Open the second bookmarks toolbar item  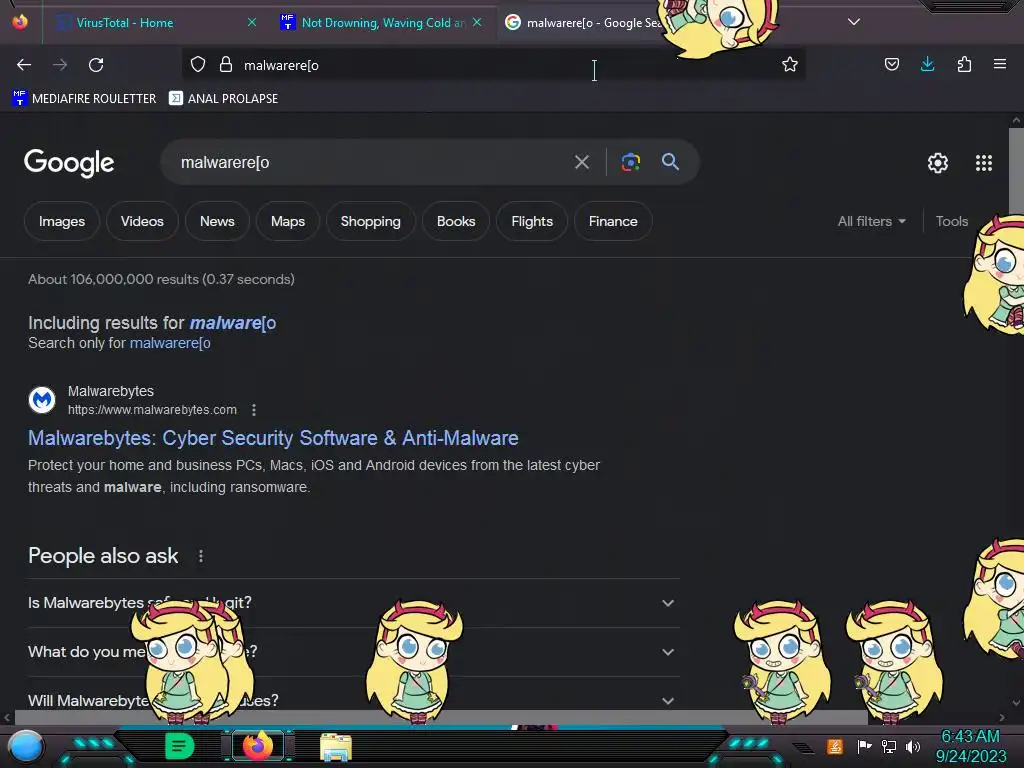(x=223, y=99)
